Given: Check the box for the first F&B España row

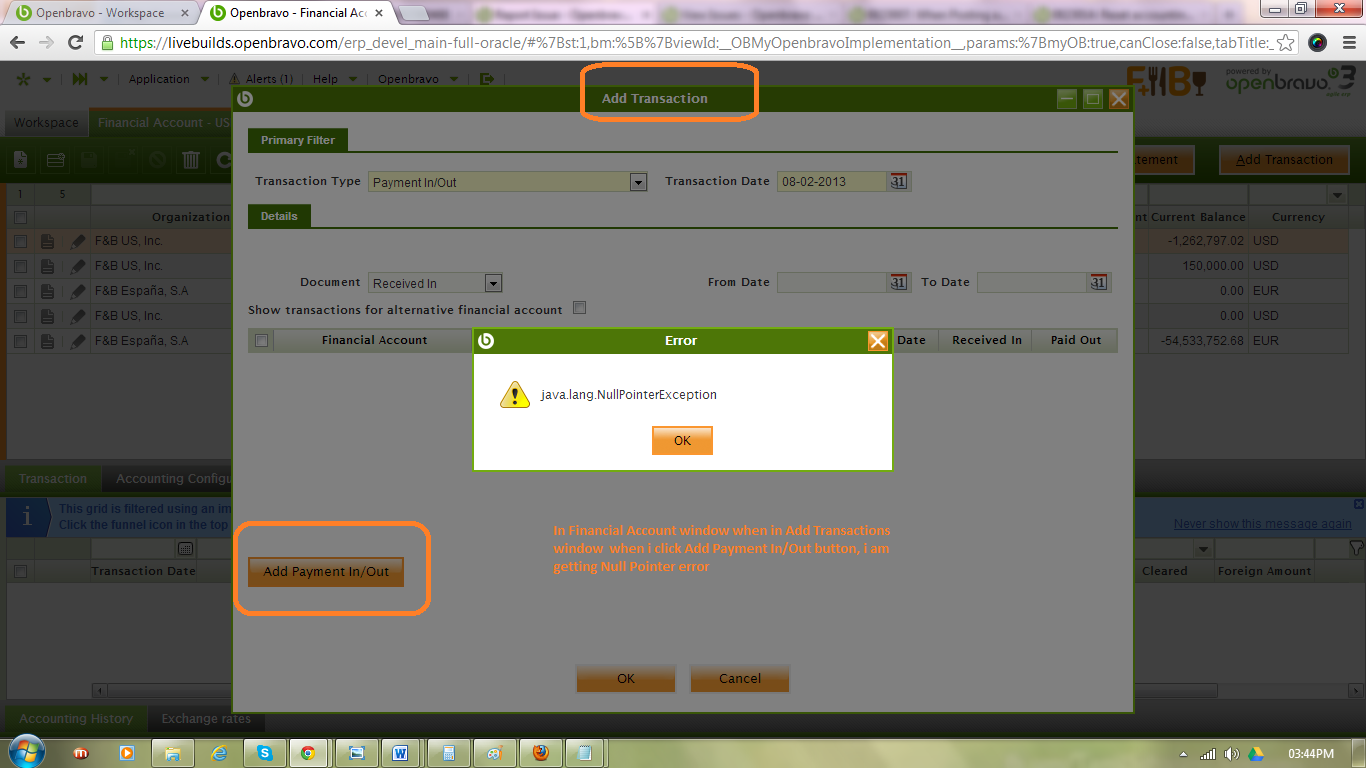Looking at the screenshot, I should [x=20, y=291].
